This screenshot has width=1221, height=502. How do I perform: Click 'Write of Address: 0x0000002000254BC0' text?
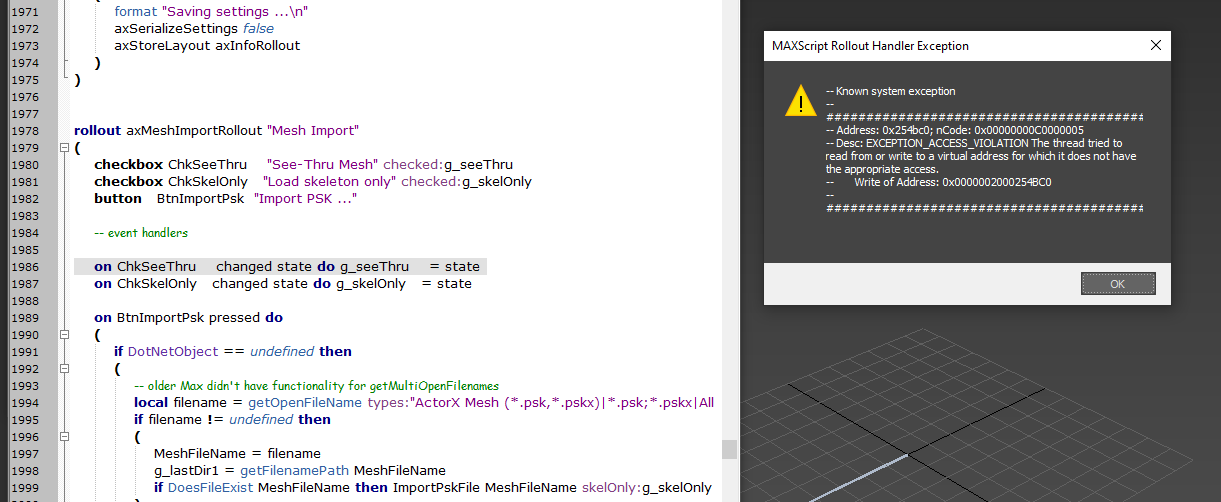click(952, 182)
